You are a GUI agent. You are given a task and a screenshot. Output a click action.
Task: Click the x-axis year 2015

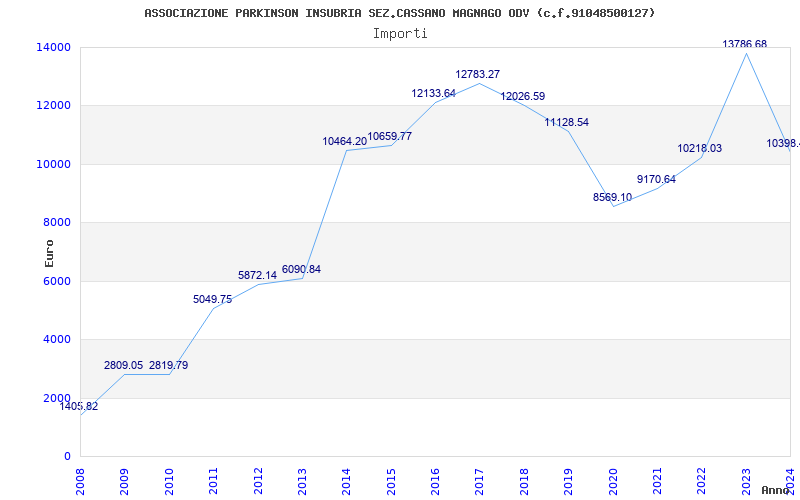pos(391,481)
